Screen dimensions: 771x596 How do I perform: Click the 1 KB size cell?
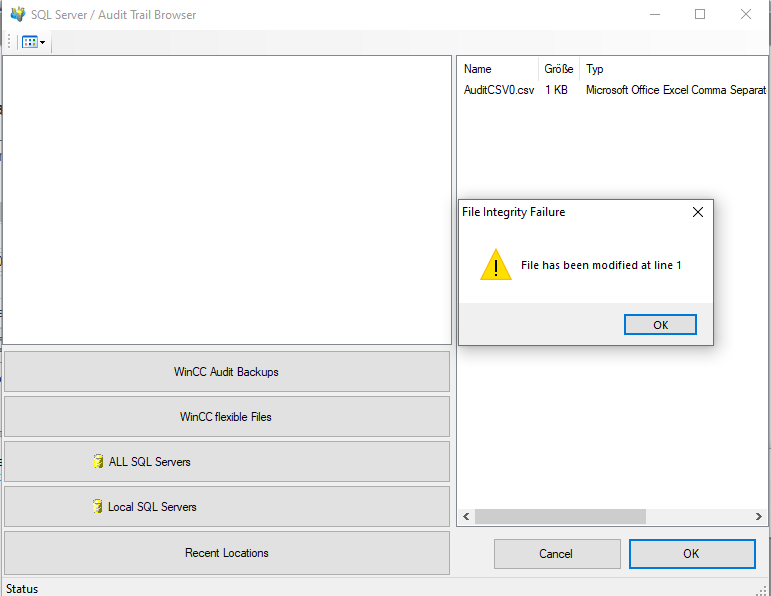click(x=556, y=90)
